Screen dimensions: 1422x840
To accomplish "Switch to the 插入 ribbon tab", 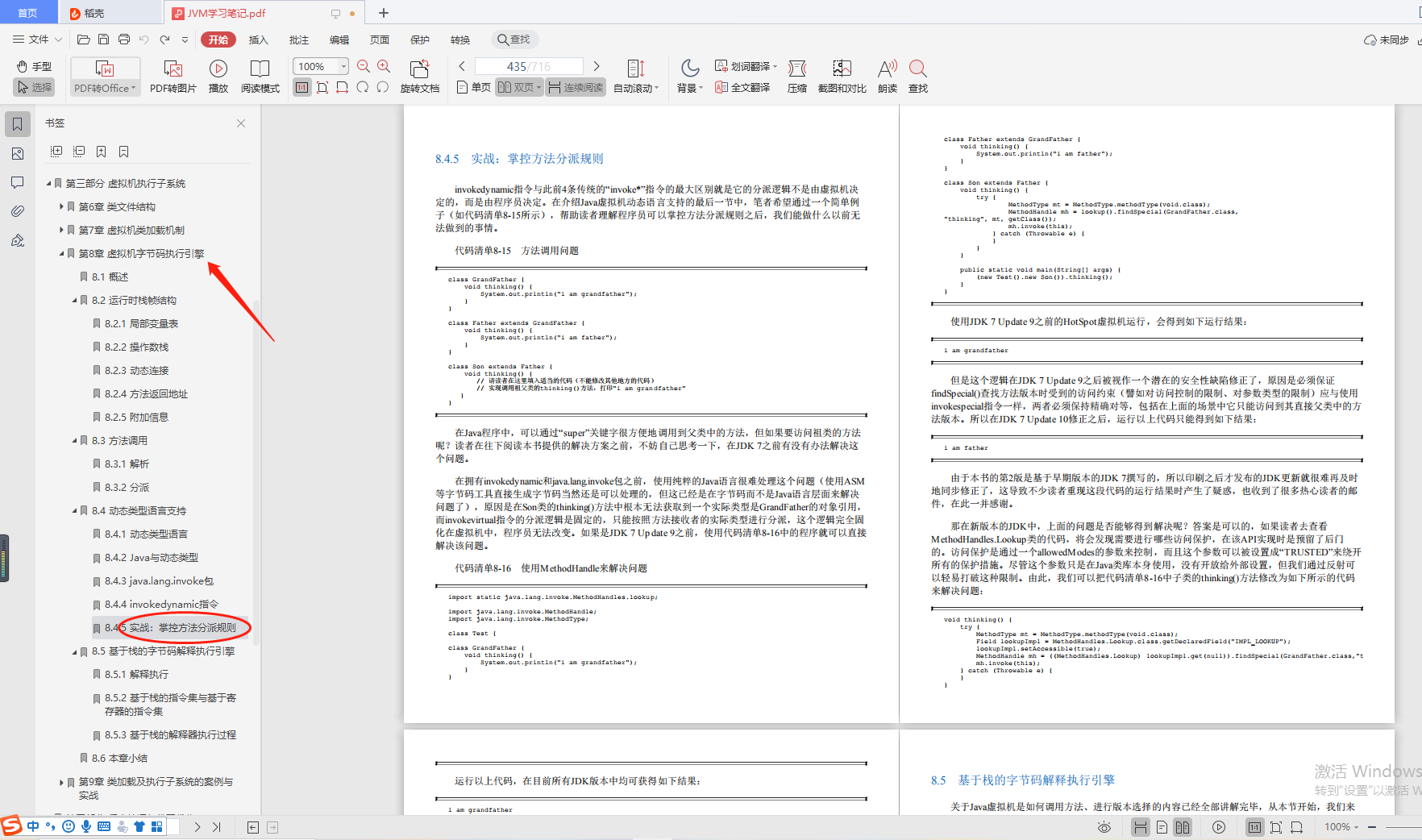I will (x=258, y=40).
